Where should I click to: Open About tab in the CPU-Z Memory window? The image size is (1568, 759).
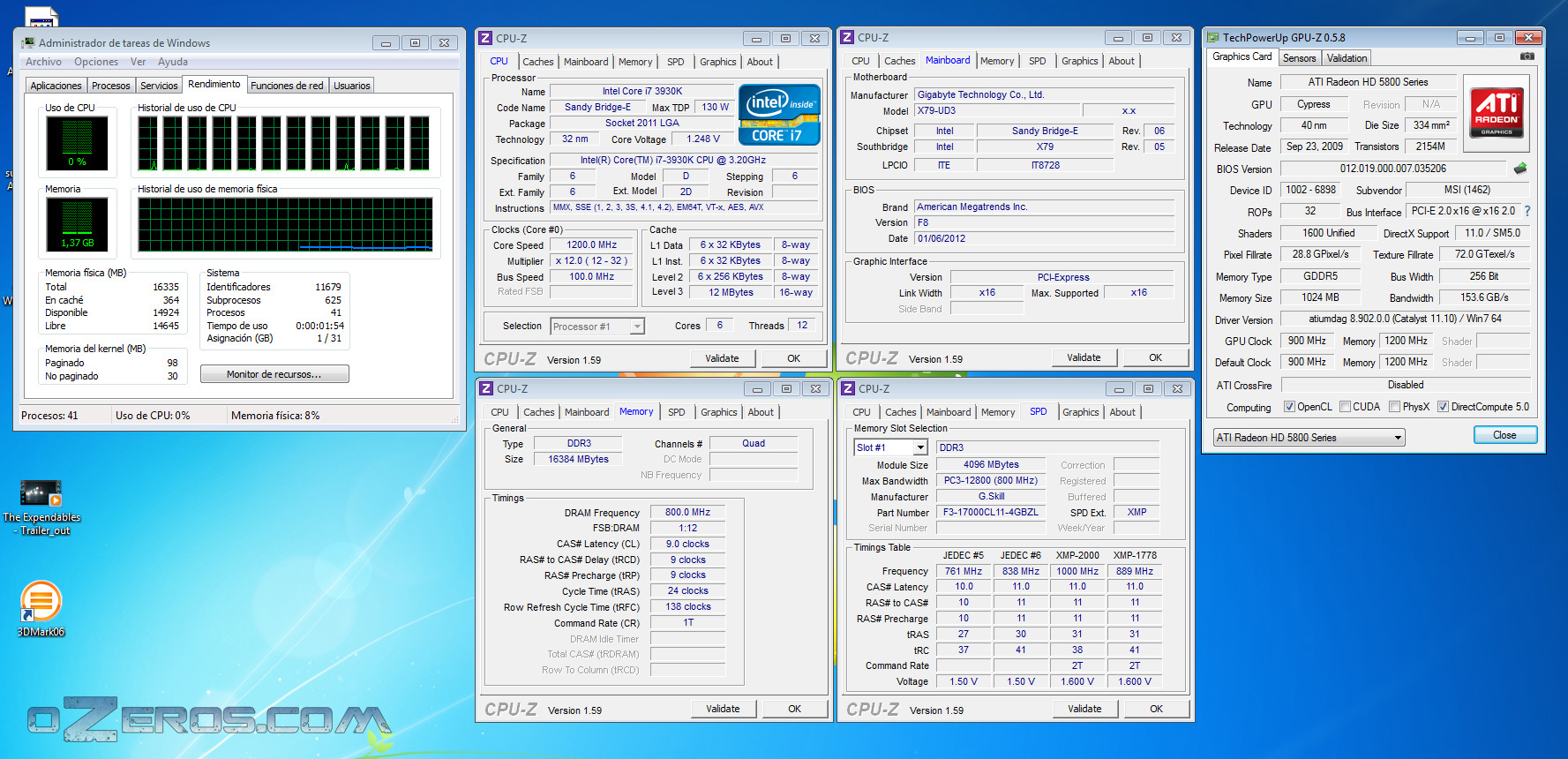click(x=761, y=412)
